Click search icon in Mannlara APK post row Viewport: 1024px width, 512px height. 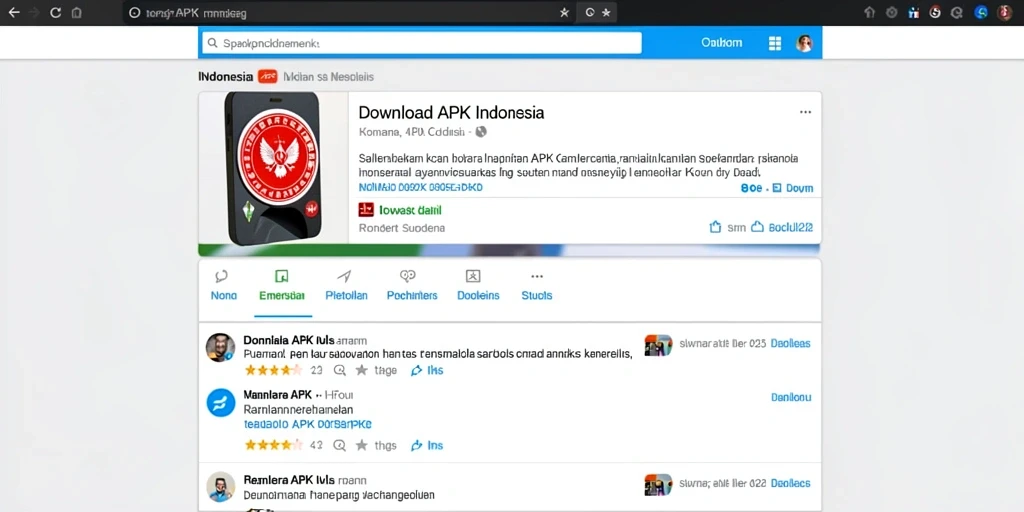340,445
